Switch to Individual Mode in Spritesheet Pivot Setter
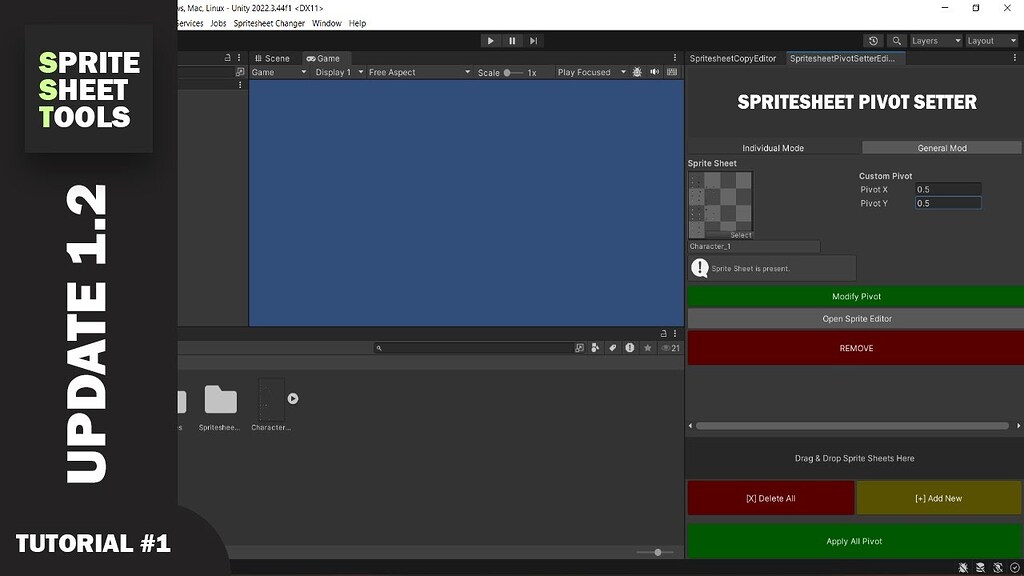Image resolution: width=1024 pixels, height=576 pixels. [x=775, y=147]
